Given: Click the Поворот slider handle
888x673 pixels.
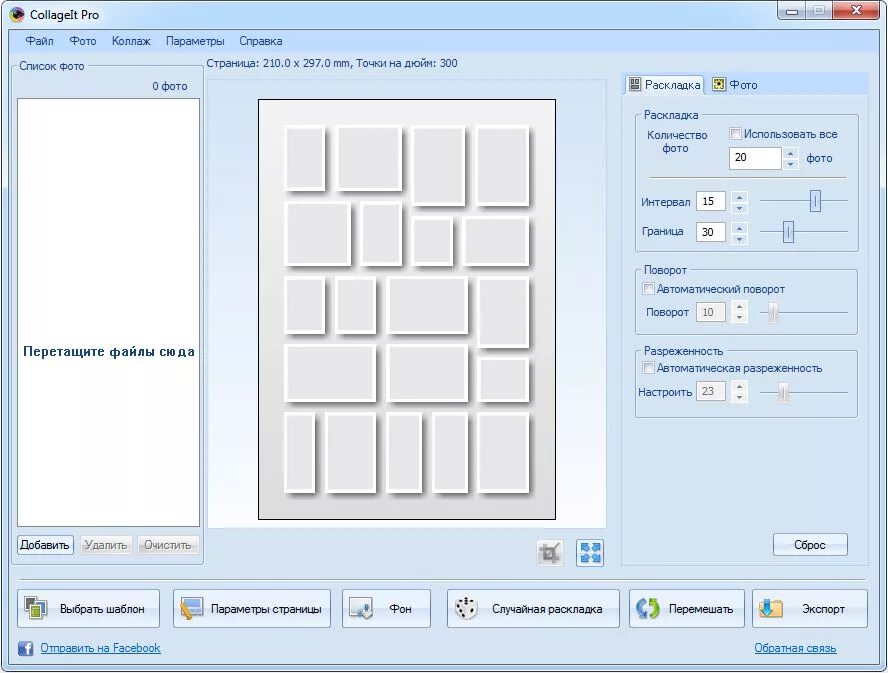Looking at the screenshot, I should point(773,312).
